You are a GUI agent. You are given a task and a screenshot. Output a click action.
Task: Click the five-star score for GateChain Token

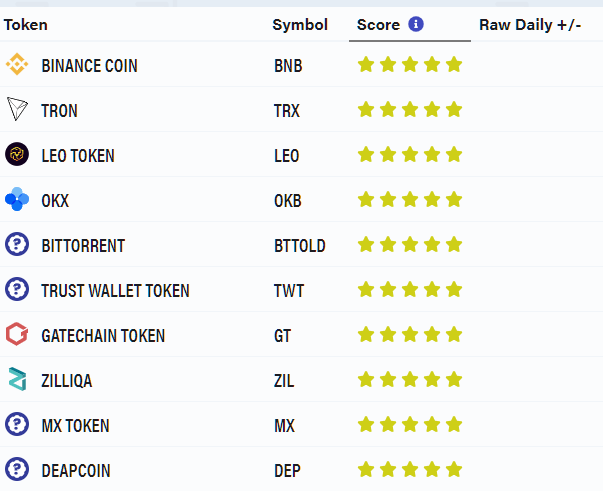pos(410,334)
